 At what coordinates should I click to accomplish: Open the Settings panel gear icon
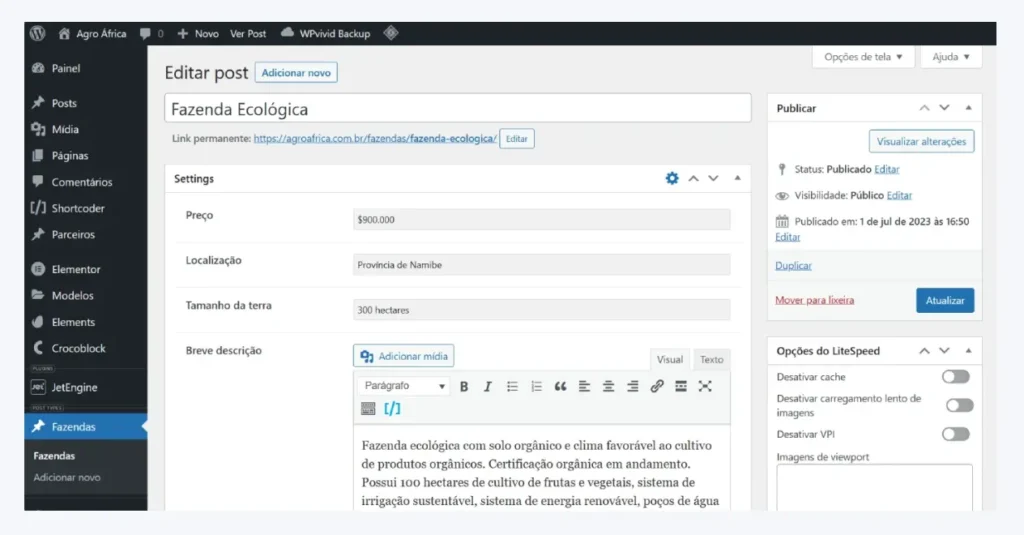pyautogui.click(x=672, y=178)
